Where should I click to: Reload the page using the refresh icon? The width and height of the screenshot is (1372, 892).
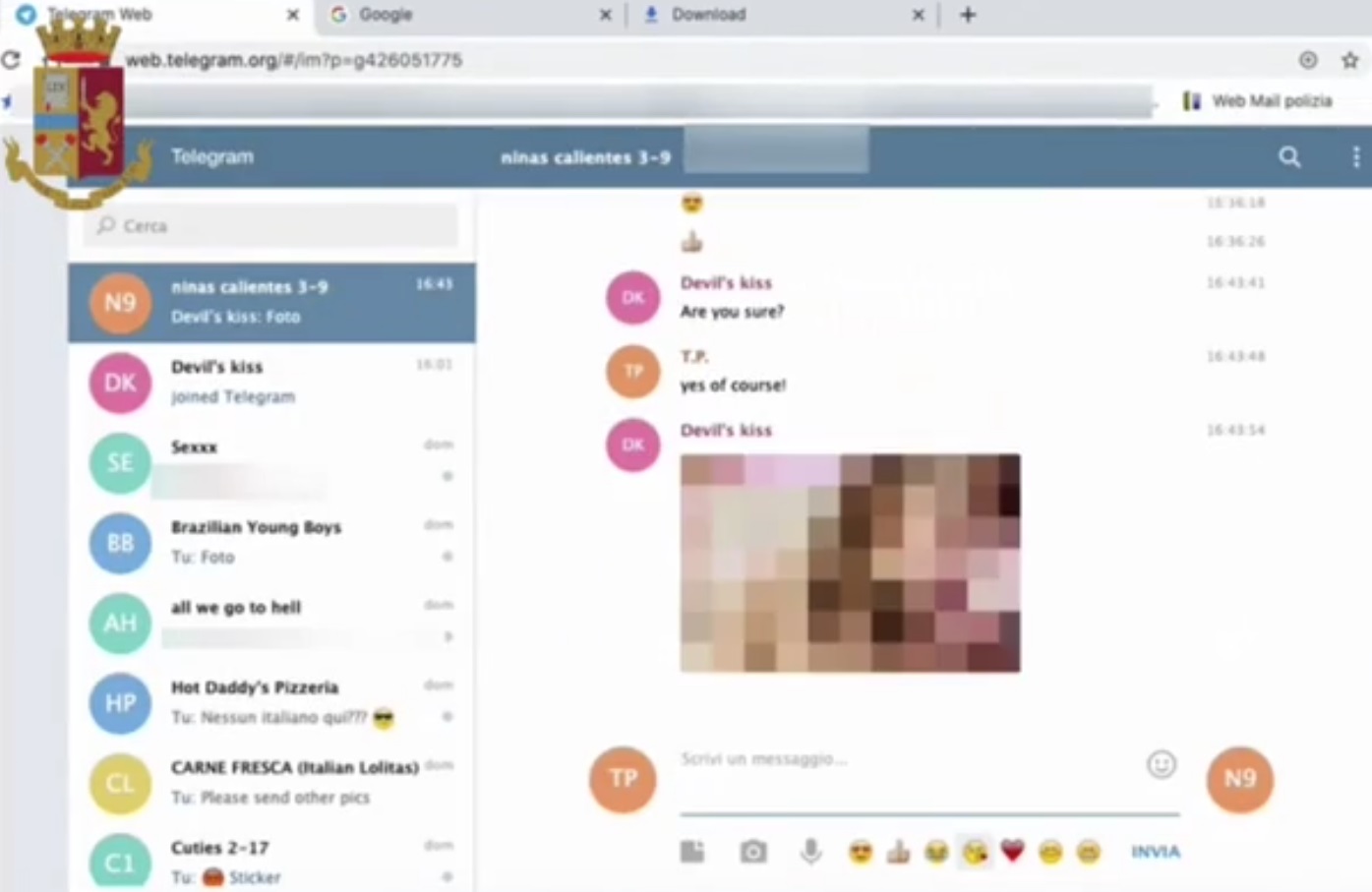coord(11,60)
